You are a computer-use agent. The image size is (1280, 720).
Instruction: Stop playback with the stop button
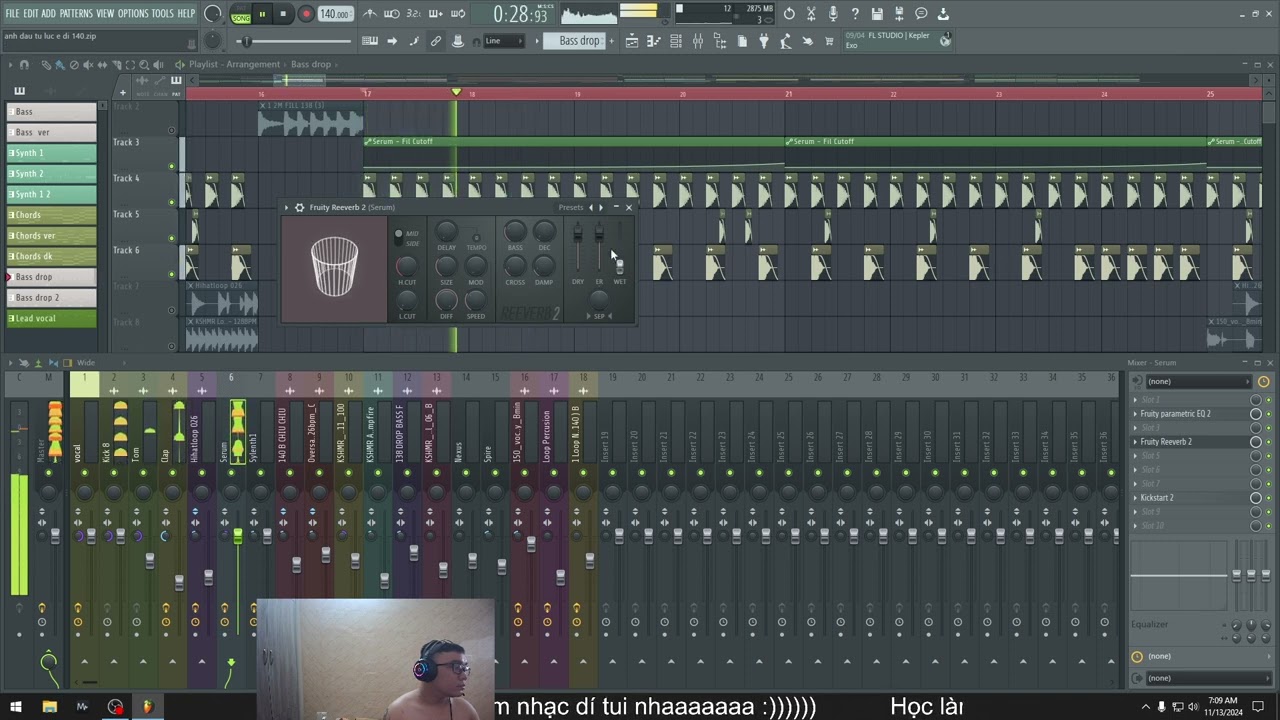(283, 14)
